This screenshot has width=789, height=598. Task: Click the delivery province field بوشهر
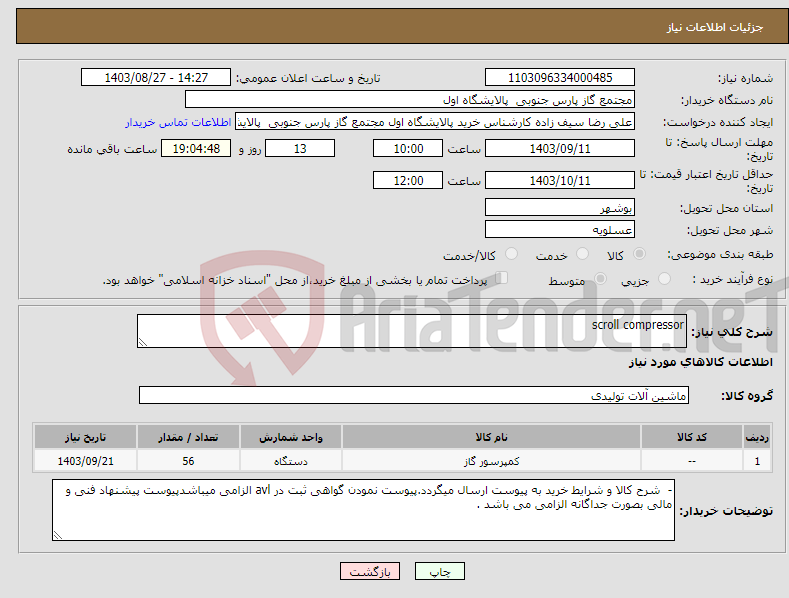560,207
